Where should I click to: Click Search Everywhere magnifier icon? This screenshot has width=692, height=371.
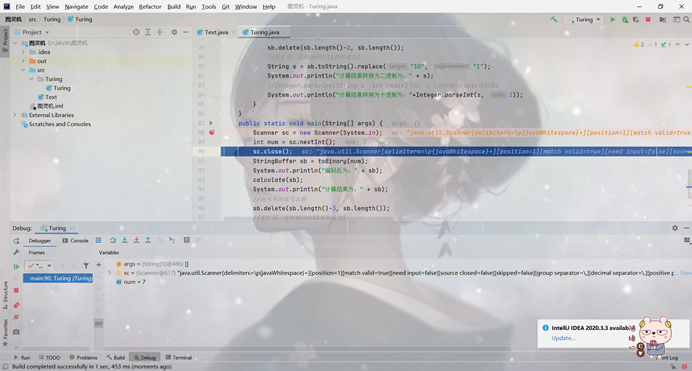coord(687,19)
